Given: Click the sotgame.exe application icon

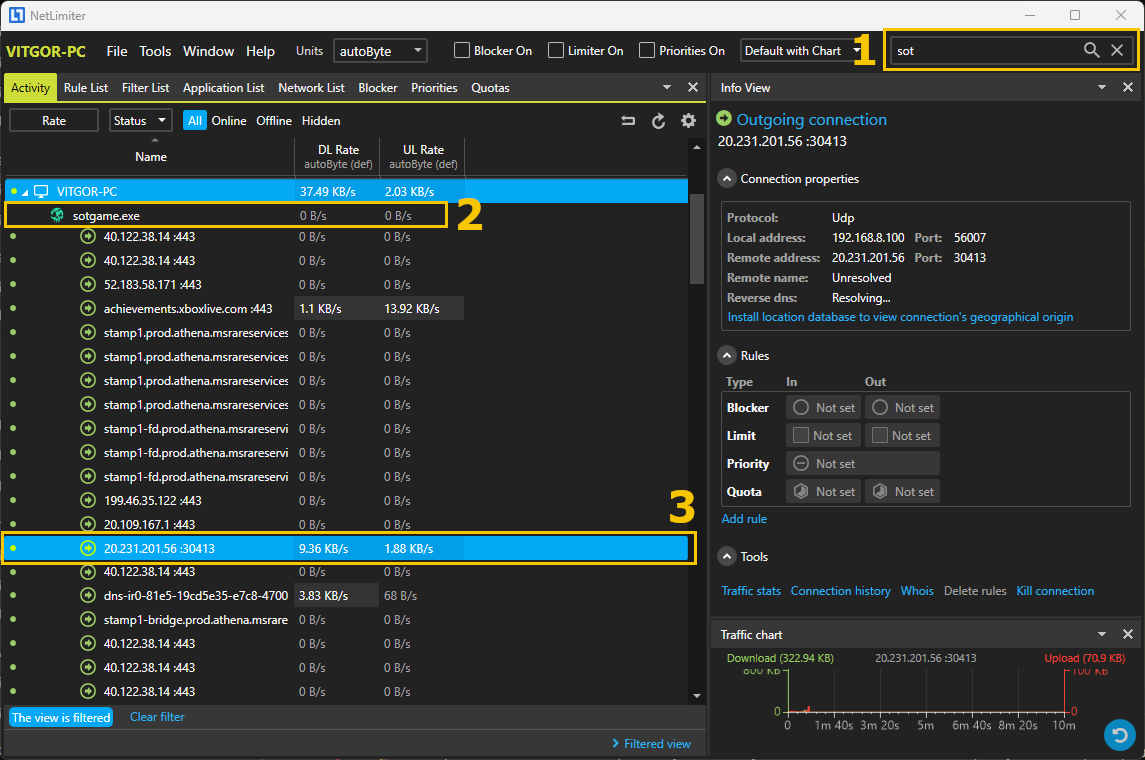Looking at the screenshot, I should coord(58,216).
